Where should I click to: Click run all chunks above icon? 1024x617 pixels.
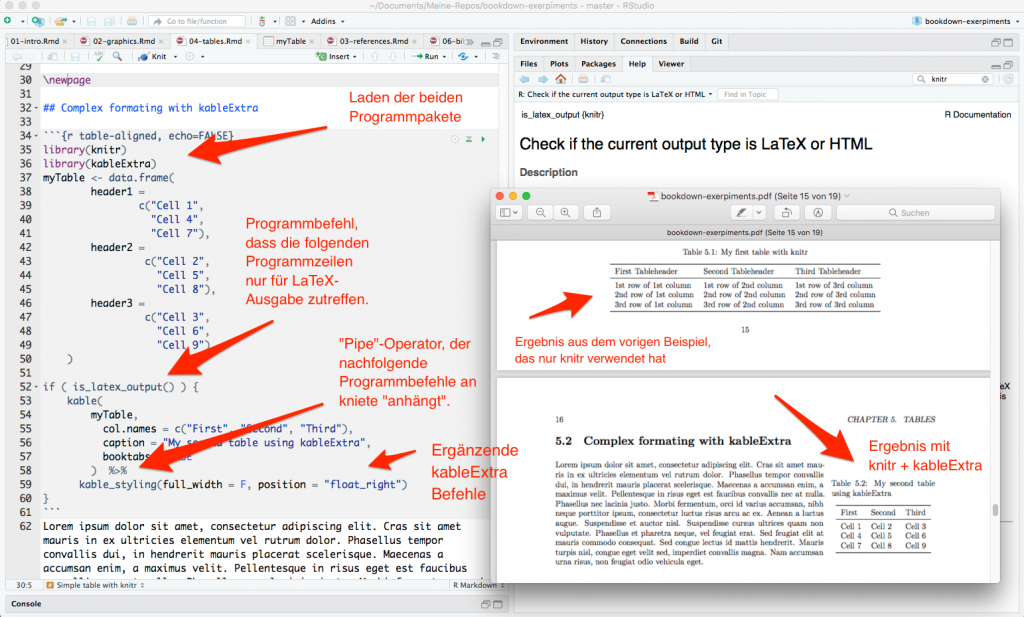click(469, 139)
